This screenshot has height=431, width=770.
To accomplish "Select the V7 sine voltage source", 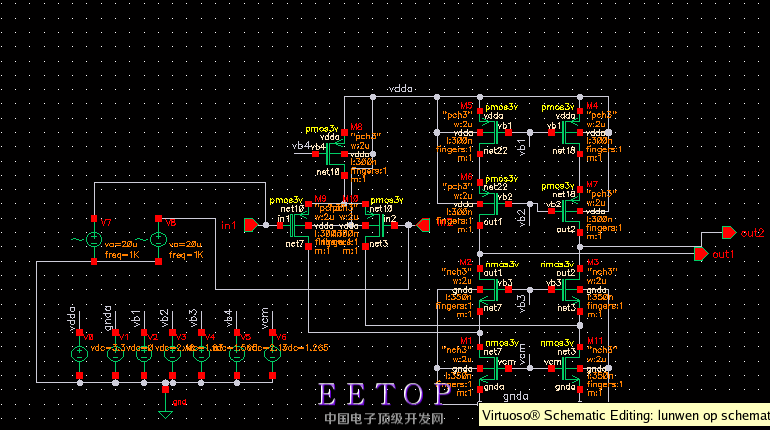I will click(x=92, y=240).
